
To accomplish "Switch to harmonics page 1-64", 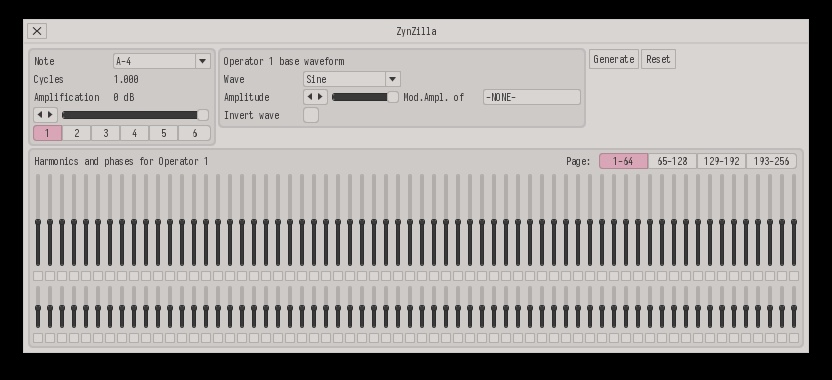I will 623,161.
